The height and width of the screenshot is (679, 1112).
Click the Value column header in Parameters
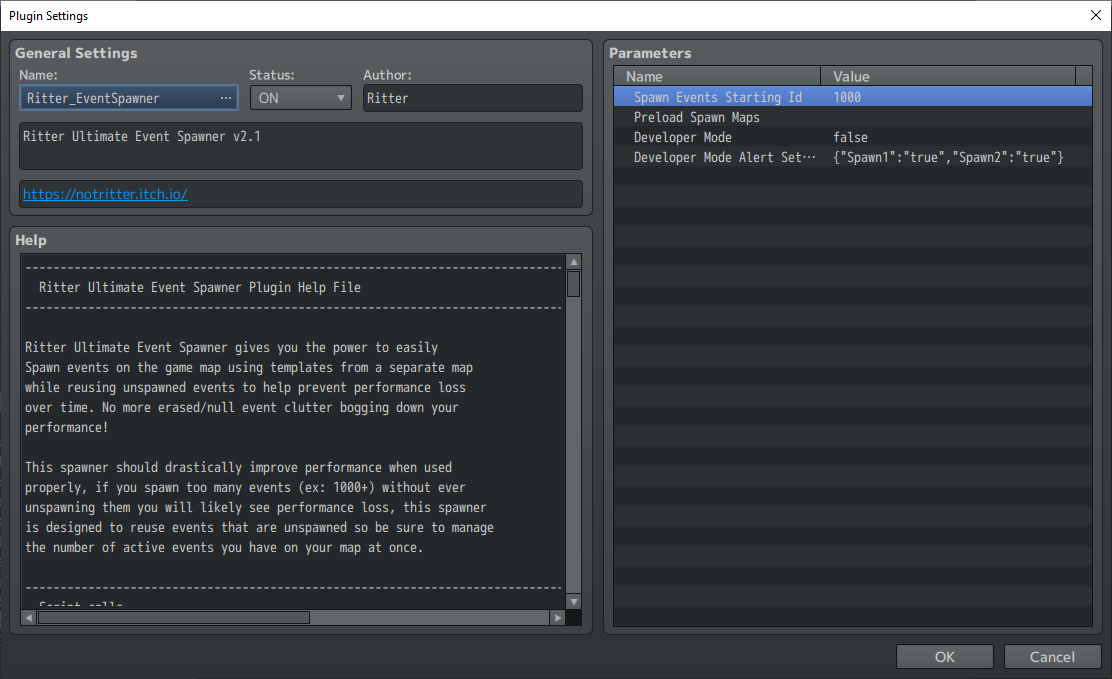[x=948, y=76]
